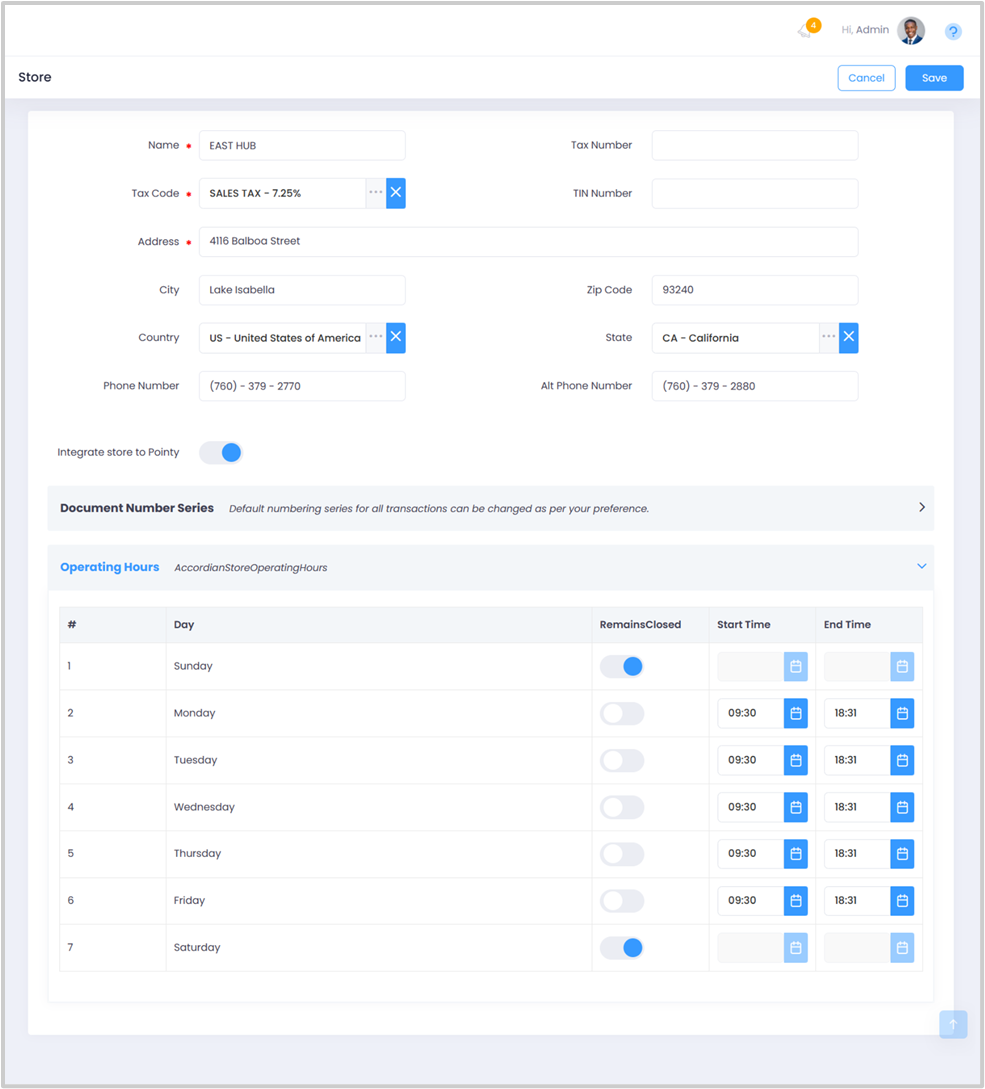Screen dimensions: 985x1089
Task: Disable Integrate store to Pointy toggle
Action: pos(221,453)
